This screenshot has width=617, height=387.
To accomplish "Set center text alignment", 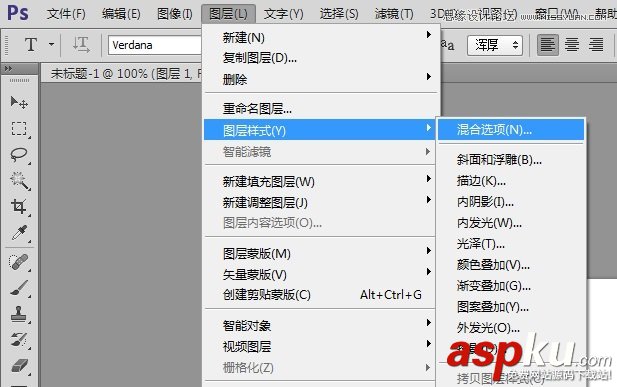I will (572, 44).
